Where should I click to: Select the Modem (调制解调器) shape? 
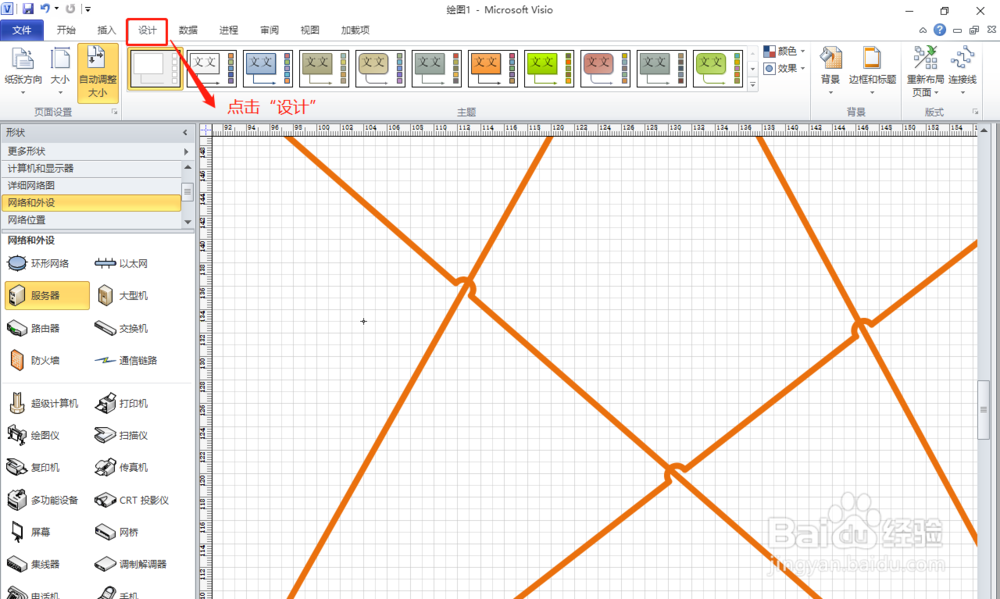point(131,564)
